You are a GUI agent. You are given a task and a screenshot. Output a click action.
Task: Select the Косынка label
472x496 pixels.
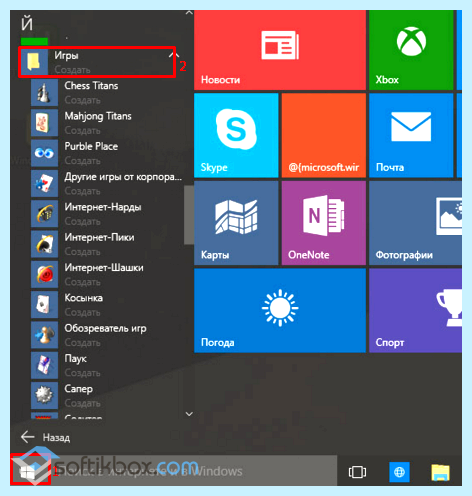point(84,298)
